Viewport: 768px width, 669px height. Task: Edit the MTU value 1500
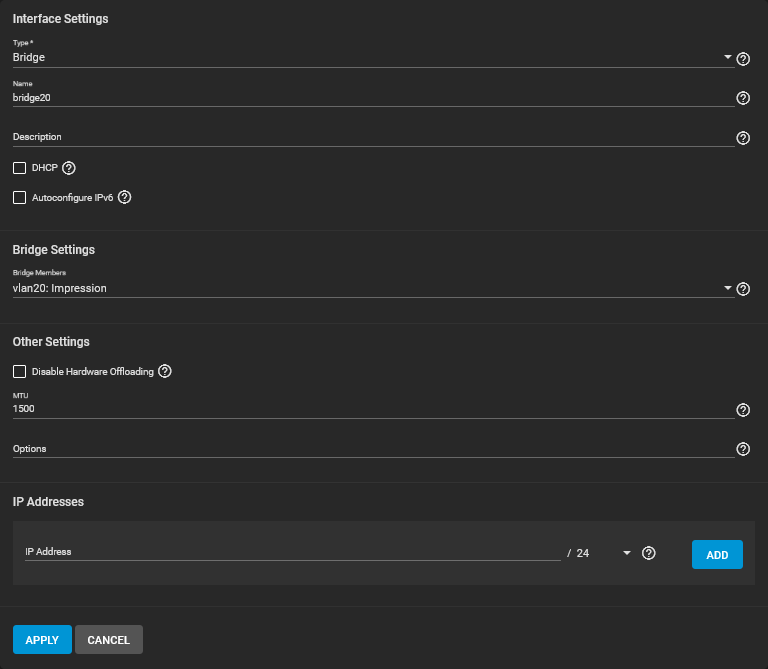coord(373,408)
